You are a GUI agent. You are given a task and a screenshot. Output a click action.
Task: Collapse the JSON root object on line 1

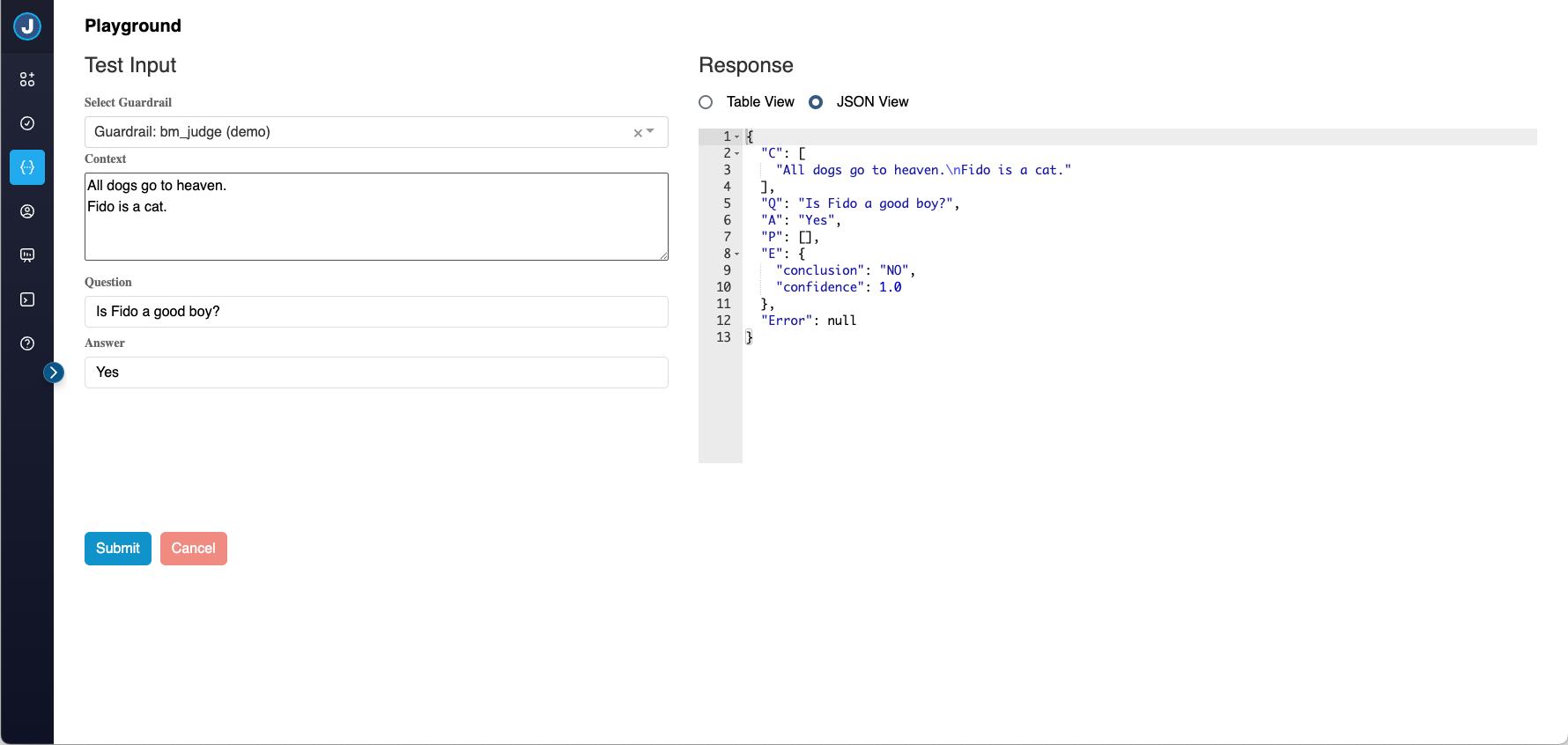(x=737, y=137)
